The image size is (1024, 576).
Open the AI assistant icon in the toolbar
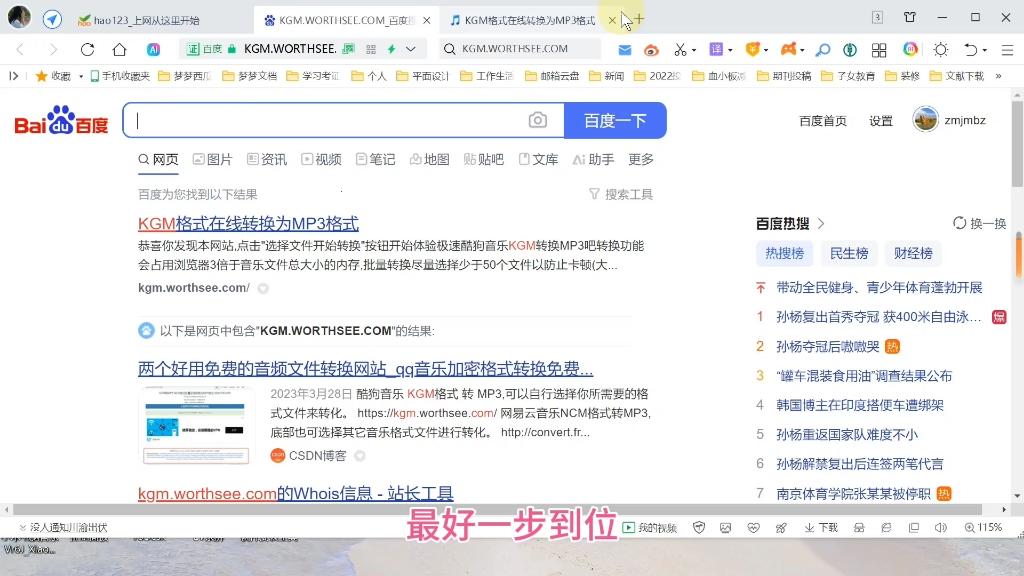pyautogui.click(x=153, y=49)
